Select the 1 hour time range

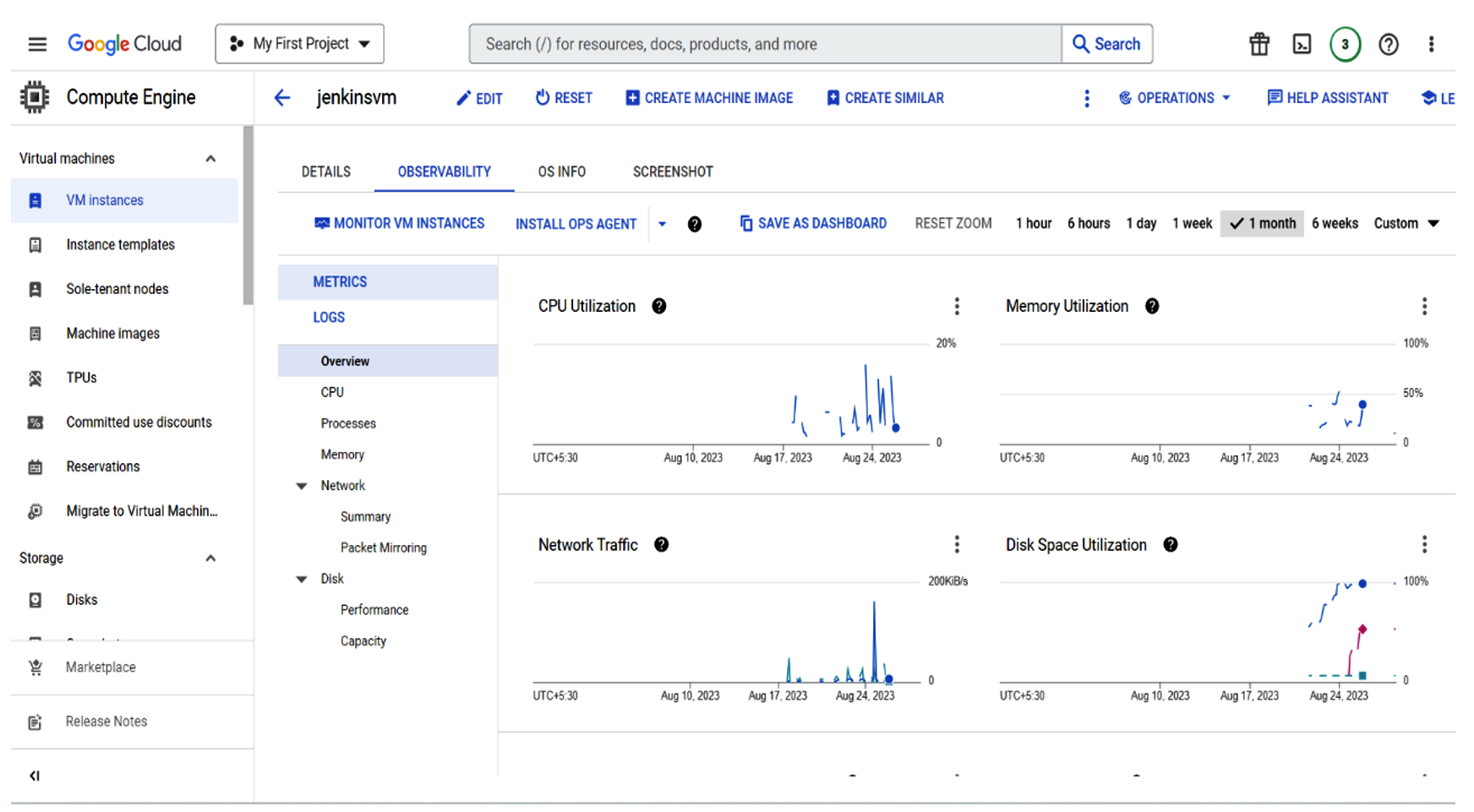[x=1034, y=224]
